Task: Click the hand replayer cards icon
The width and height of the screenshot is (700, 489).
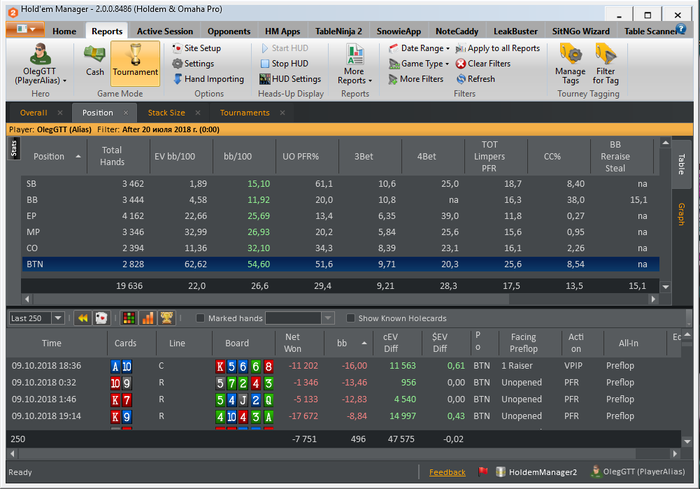Action: coord(101,318)
